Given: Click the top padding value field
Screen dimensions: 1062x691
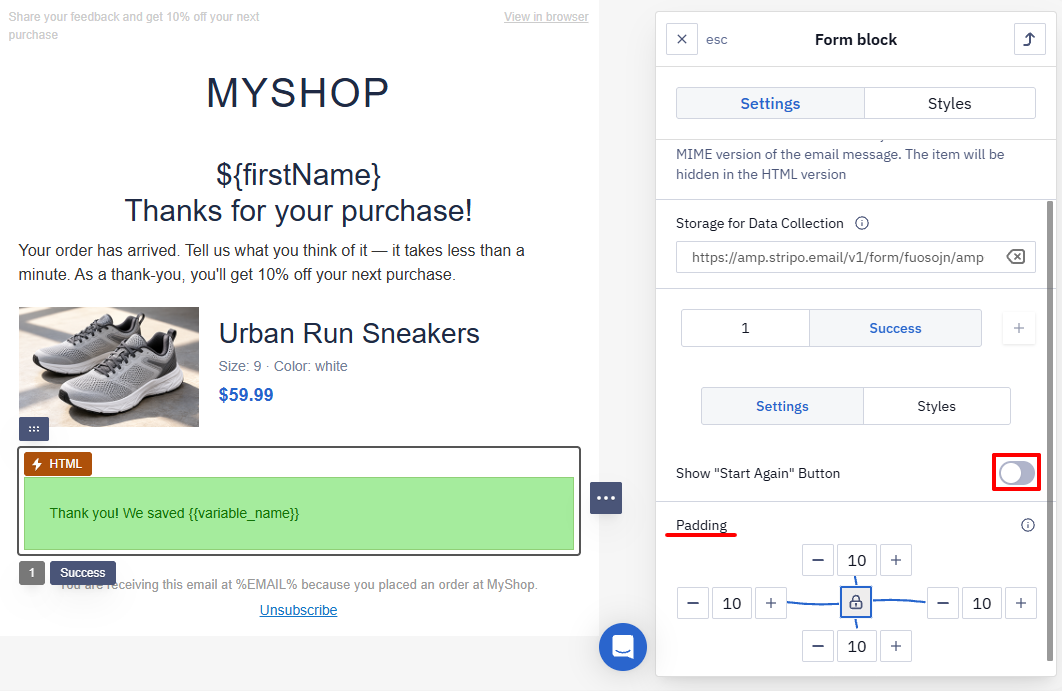Looking at the screenshot, I should click(x=857, y=560).
